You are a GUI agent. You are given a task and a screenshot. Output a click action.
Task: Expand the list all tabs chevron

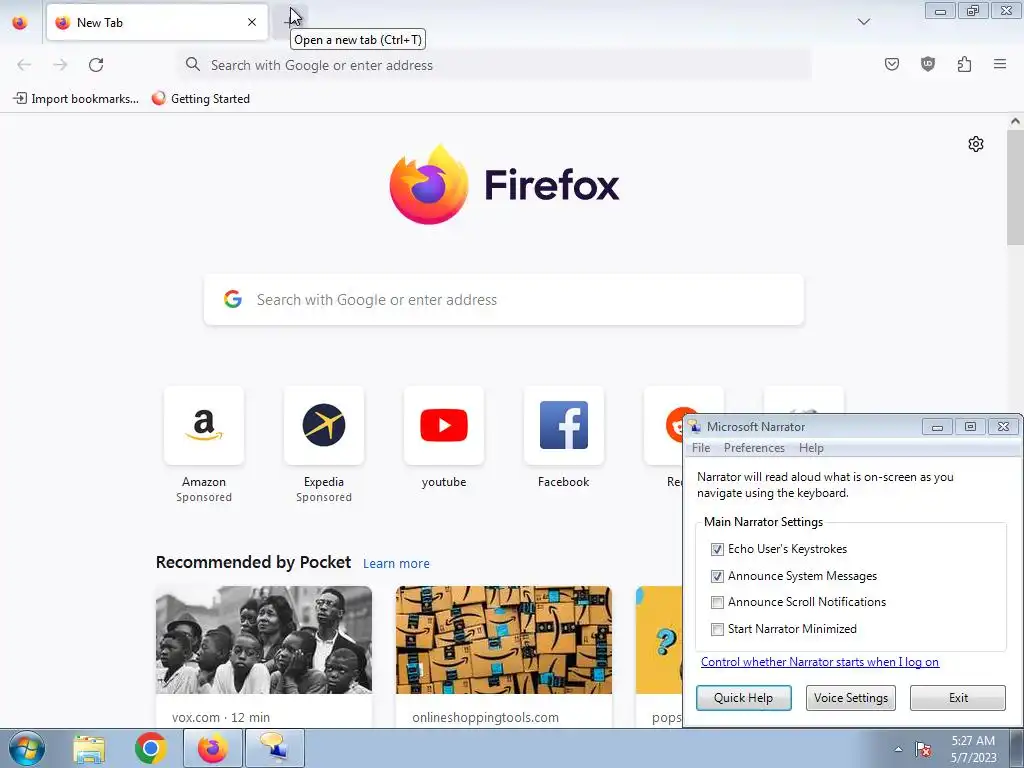[863, 22]
